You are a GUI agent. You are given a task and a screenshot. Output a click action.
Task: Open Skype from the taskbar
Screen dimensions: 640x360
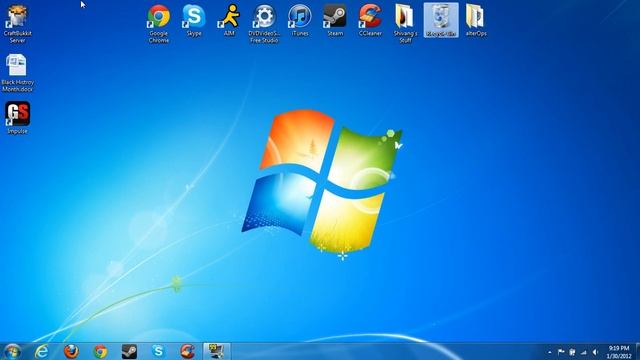158,351
